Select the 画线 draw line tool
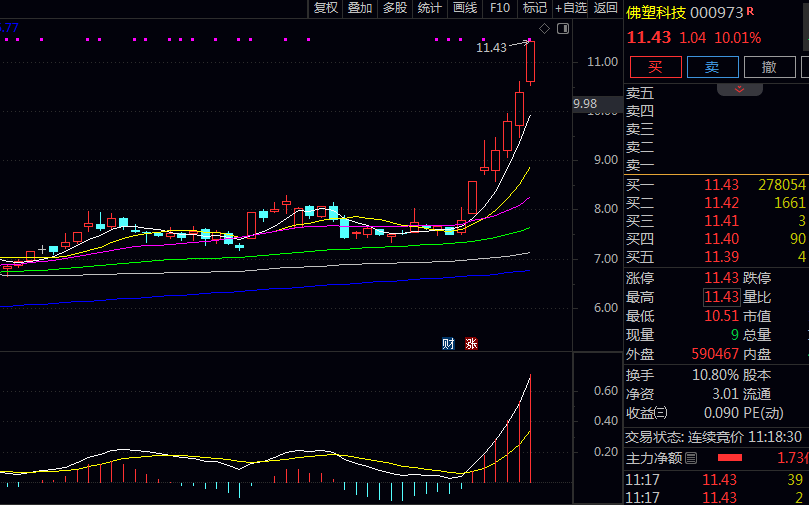This screenshot has width=809, height=505. pos(465,8)
